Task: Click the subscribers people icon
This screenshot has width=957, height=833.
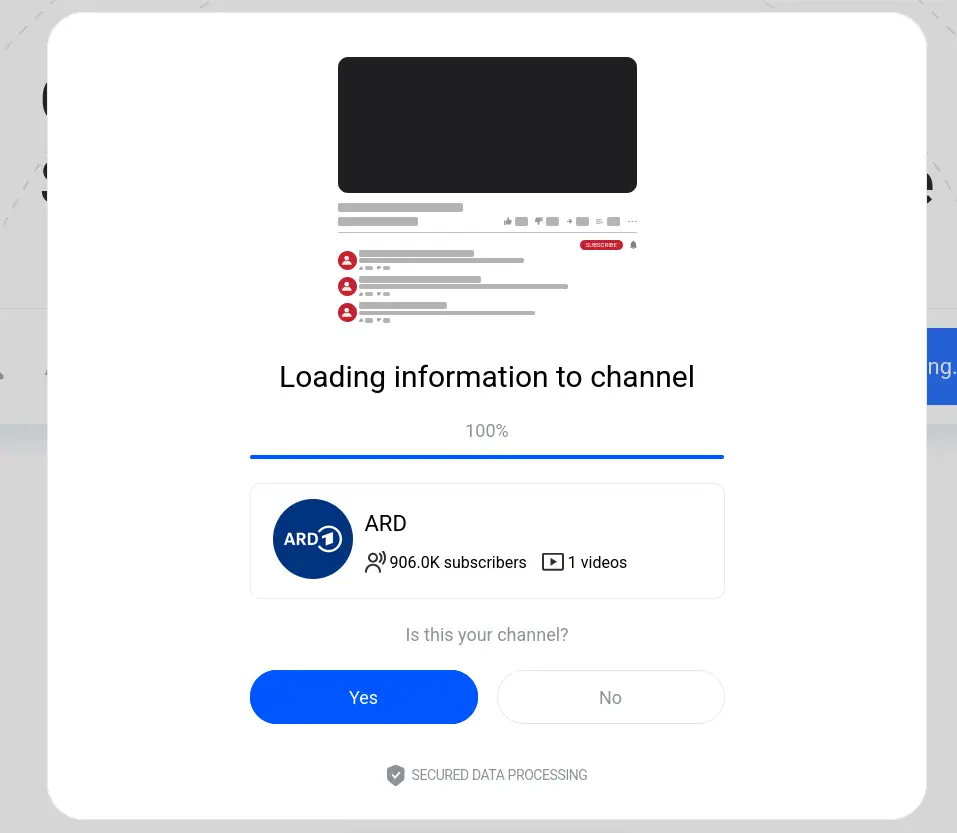Action: click(375, 562)
